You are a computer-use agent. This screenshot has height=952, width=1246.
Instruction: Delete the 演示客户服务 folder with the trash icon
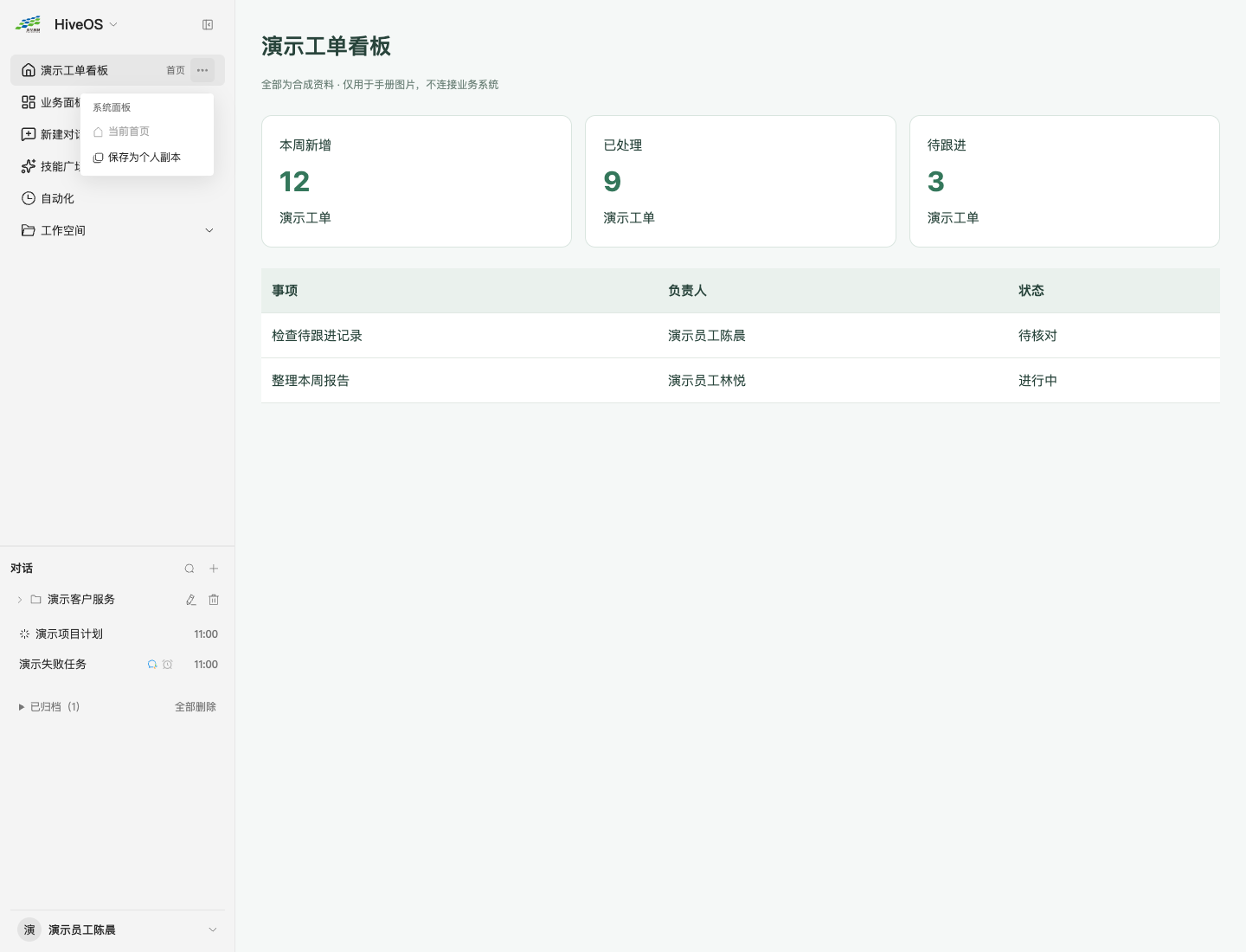tap(214, 600)
